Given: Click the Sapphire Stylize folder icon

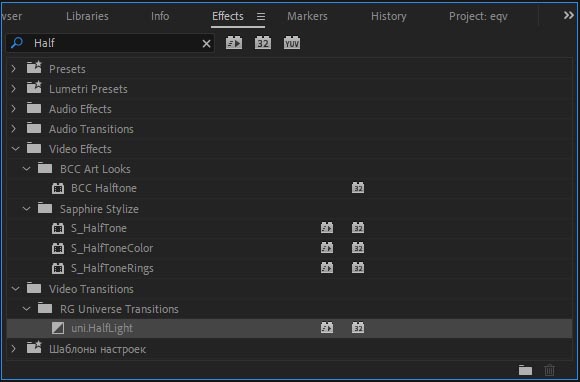Looking at the screenshot, I should pos(45,208).
